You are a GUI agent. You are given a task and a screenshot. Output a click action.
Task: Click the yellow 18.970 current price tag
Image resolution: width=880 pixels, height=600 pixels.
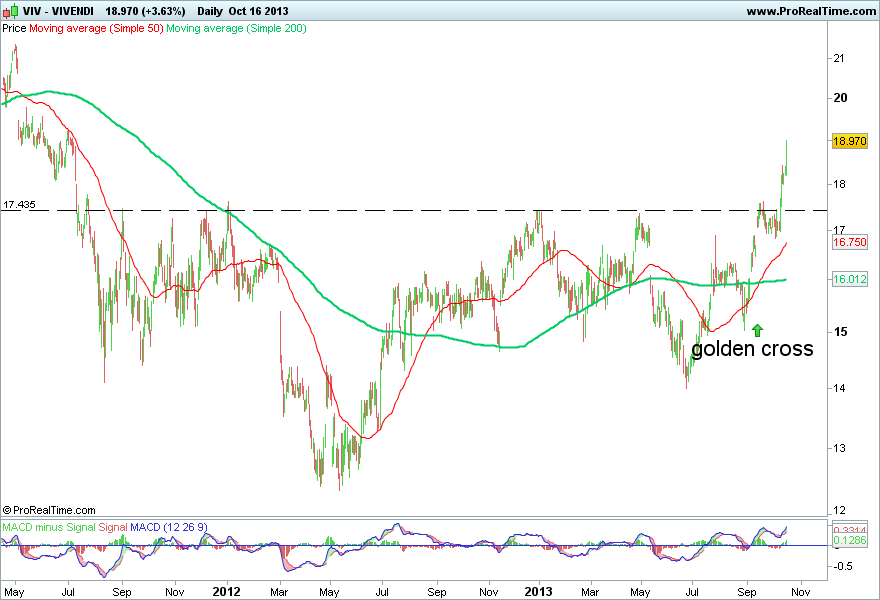[x=850, y=141]
